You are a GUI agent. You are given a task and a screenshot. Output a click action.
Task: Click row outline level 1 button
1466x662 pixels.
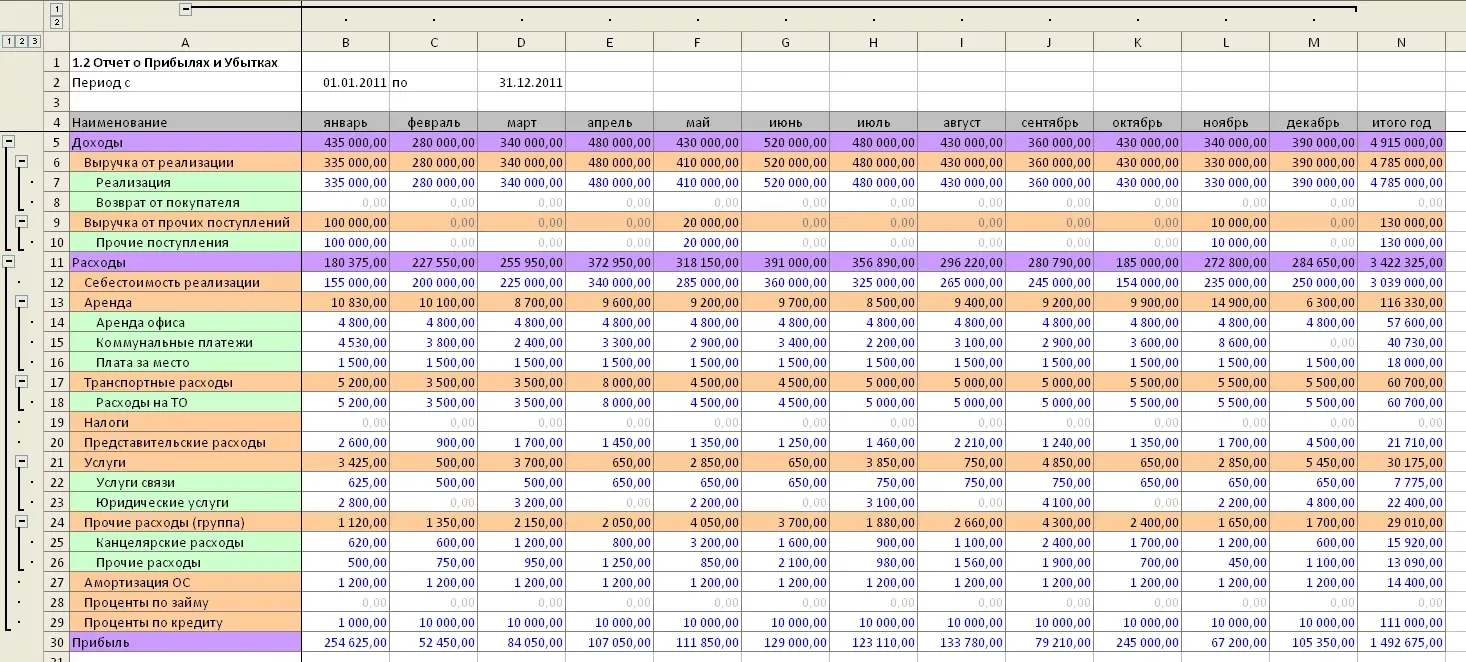(x=9, y=41)
